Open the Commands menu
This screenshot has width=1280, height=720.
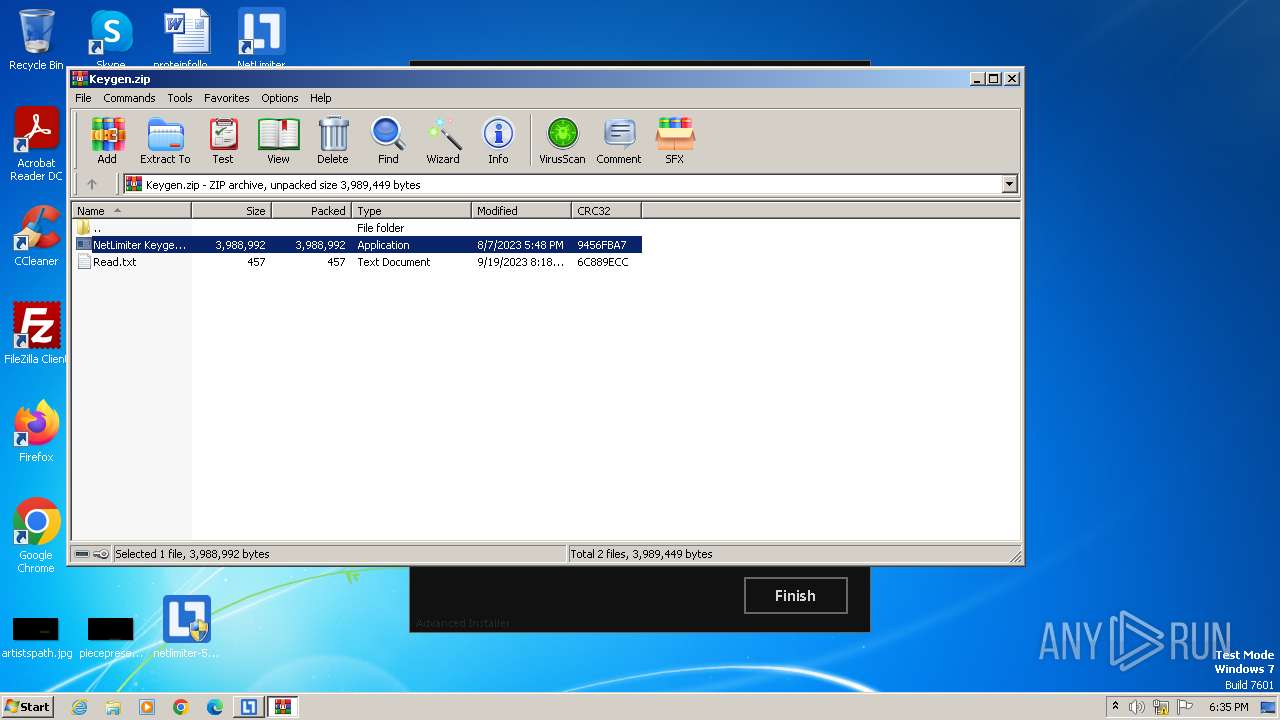pyautogui.click(x=129, y=98)
